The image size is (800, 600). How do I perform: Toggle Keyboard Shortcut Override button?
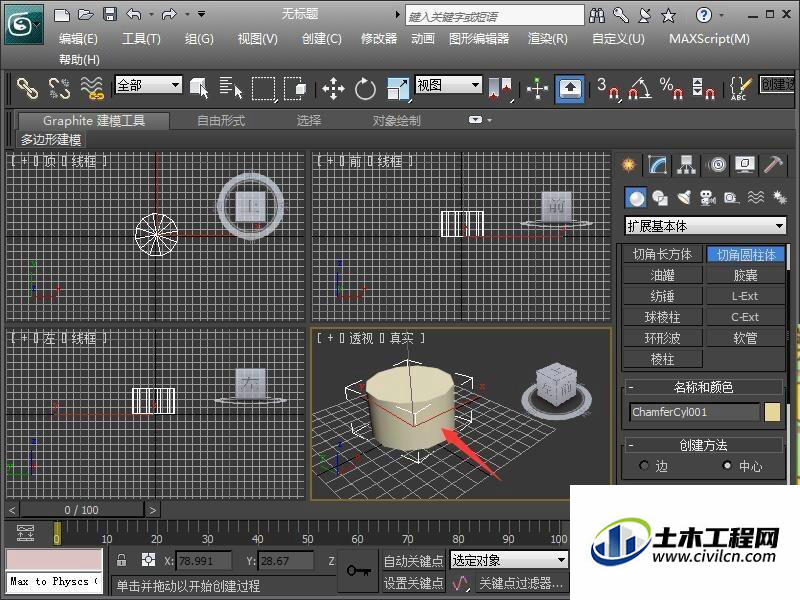(x=570, y=89)
